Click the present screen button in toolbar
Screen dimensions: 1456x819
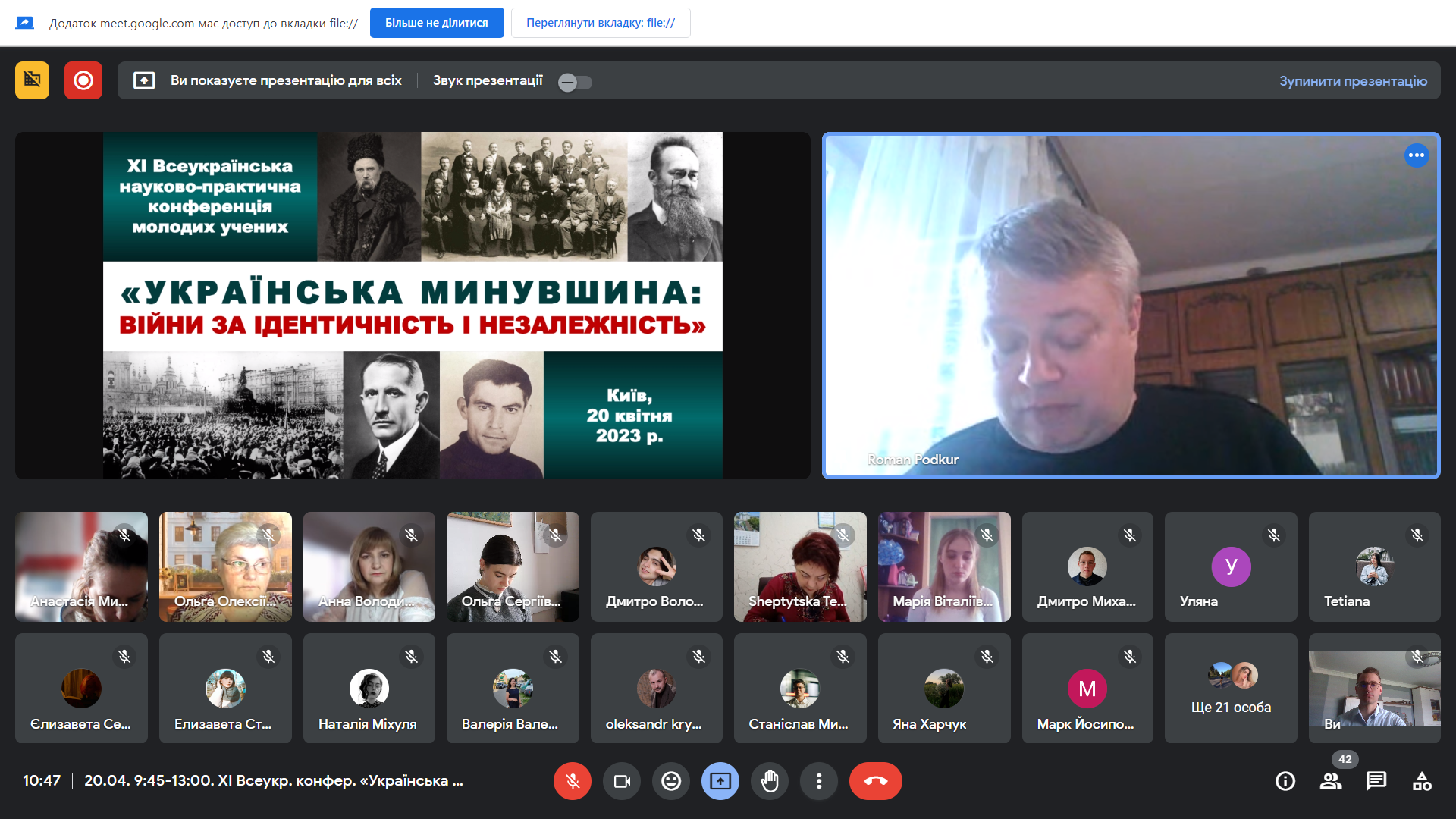pos(720,781)
